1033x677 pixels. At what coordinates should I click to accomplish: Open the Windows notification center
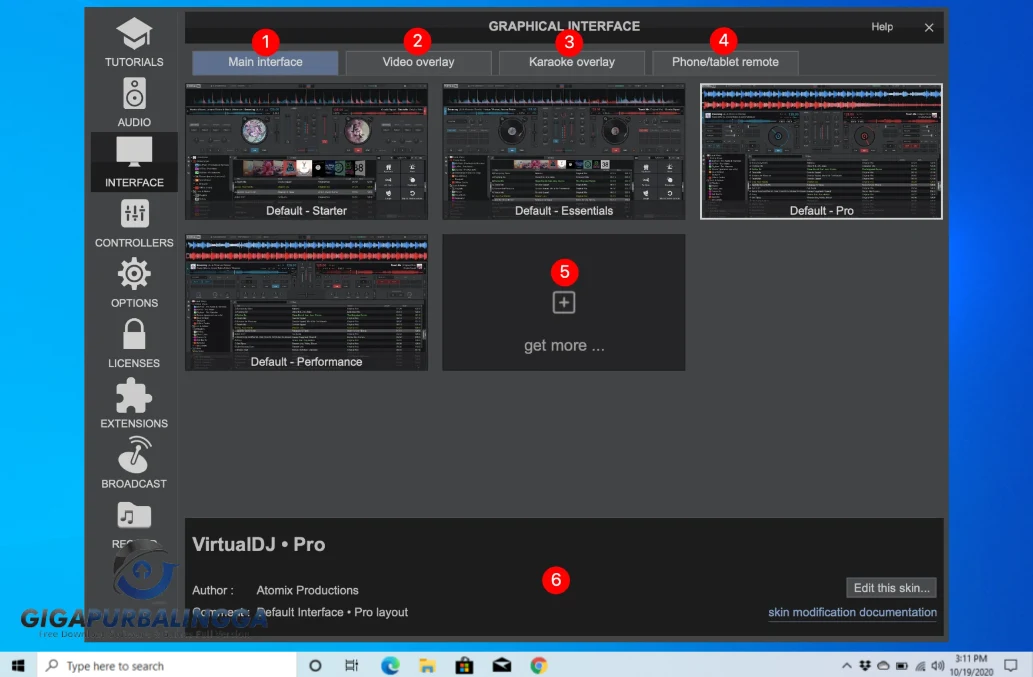click(1011, 665)
